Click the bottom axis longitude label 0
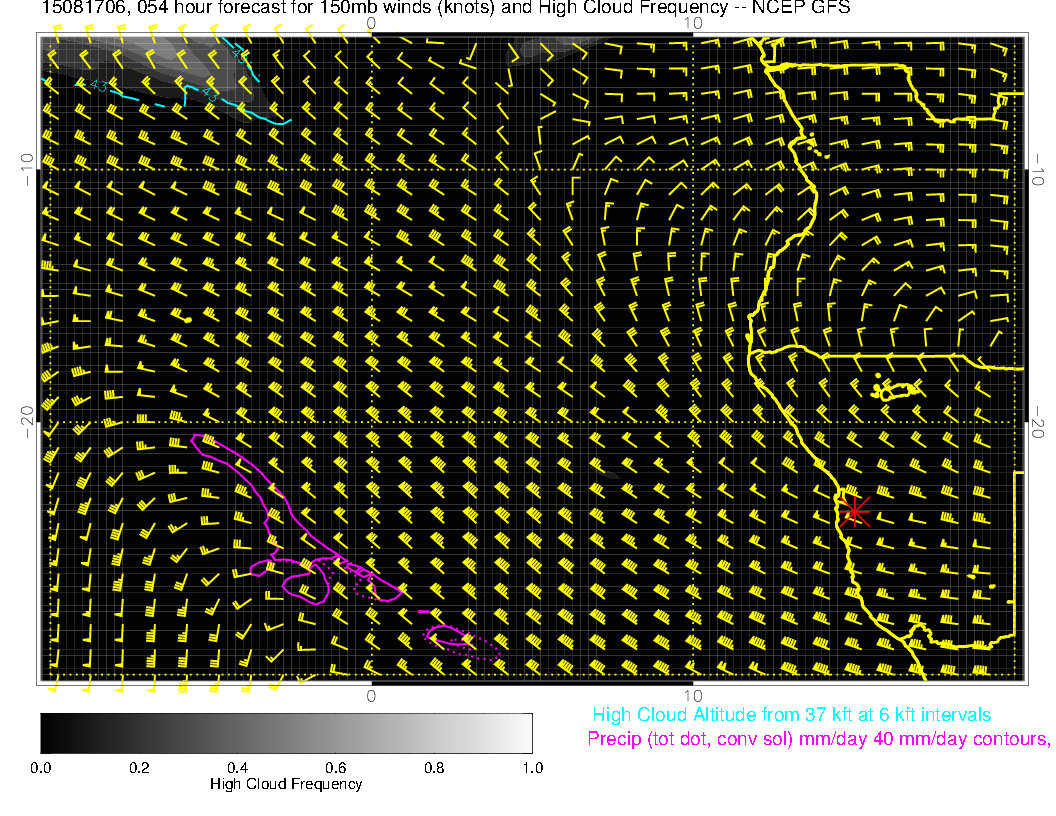 (370, 695)
